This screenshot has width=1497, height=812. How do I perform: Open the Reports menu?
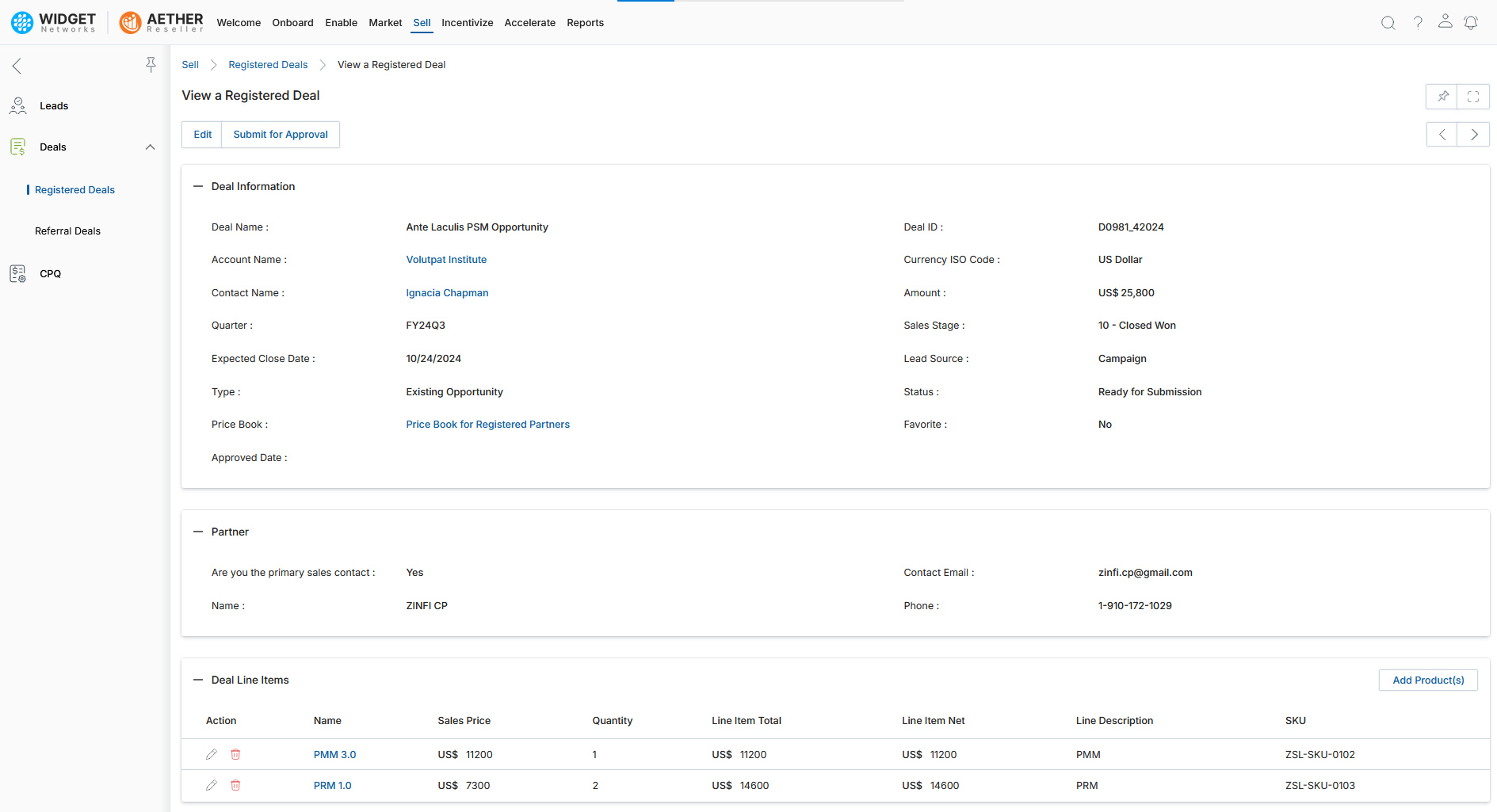pos(585,23)
